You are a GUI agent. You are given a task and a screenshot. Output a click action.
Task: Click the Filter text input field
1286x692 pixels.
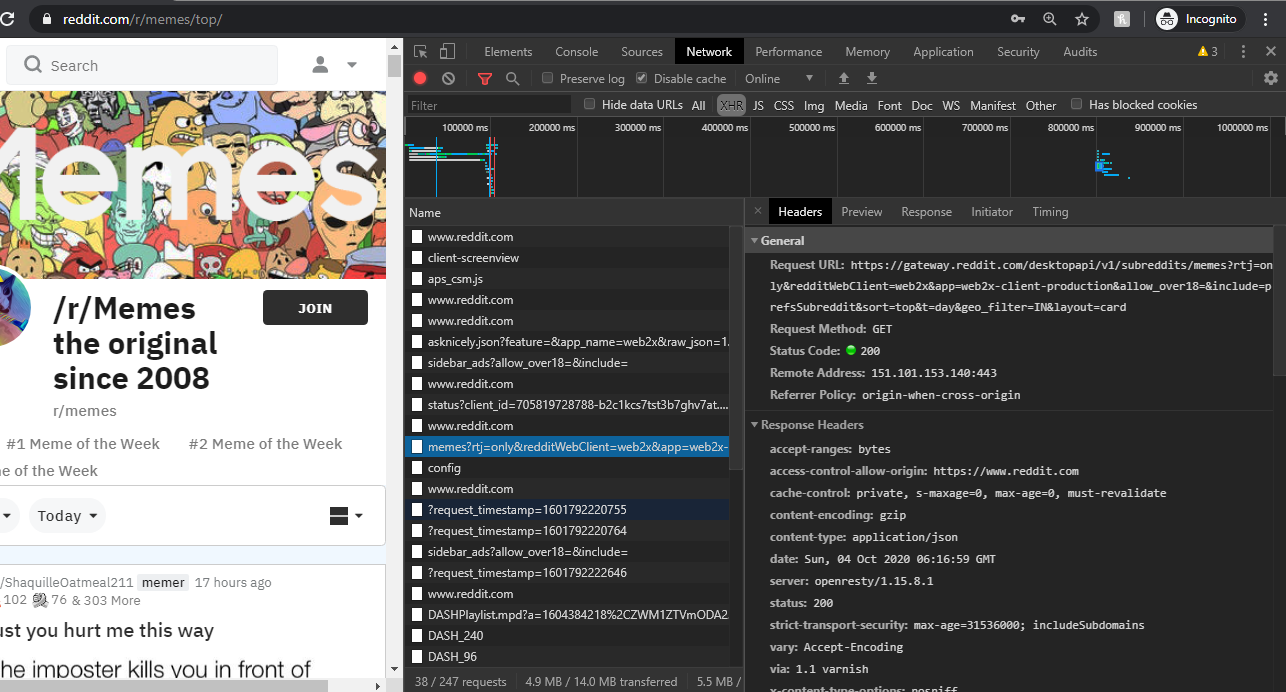coord(488,105)
